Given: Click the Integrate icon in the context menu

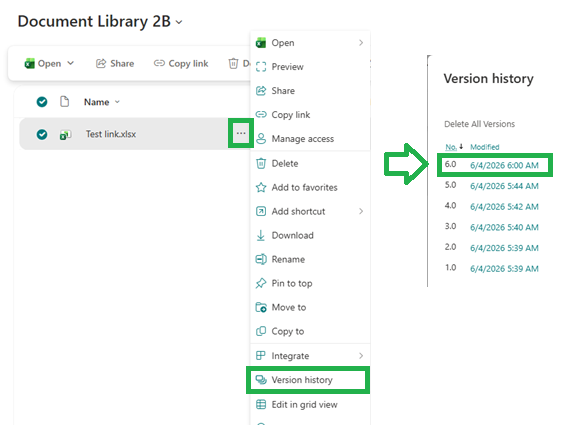Looking at the screenshot, I should 261,356.
